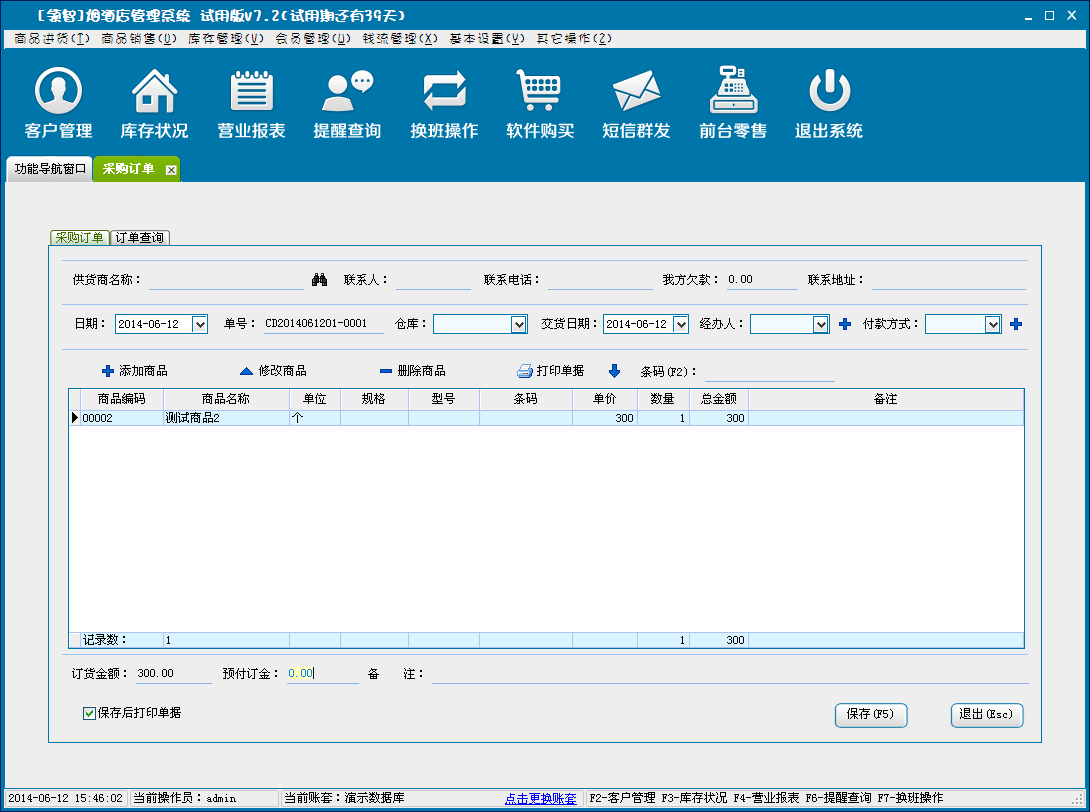Image resolution: width=1090 pixels, height=812 pixels.
Task: Open the 库存管理 menu
Action: click(226, 39)
